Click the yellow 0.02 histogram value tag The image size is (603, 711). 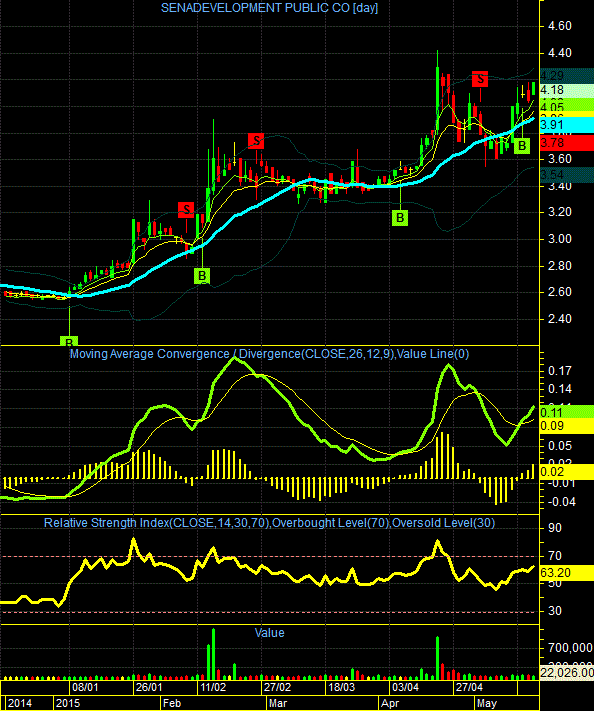tap(567, 472)
